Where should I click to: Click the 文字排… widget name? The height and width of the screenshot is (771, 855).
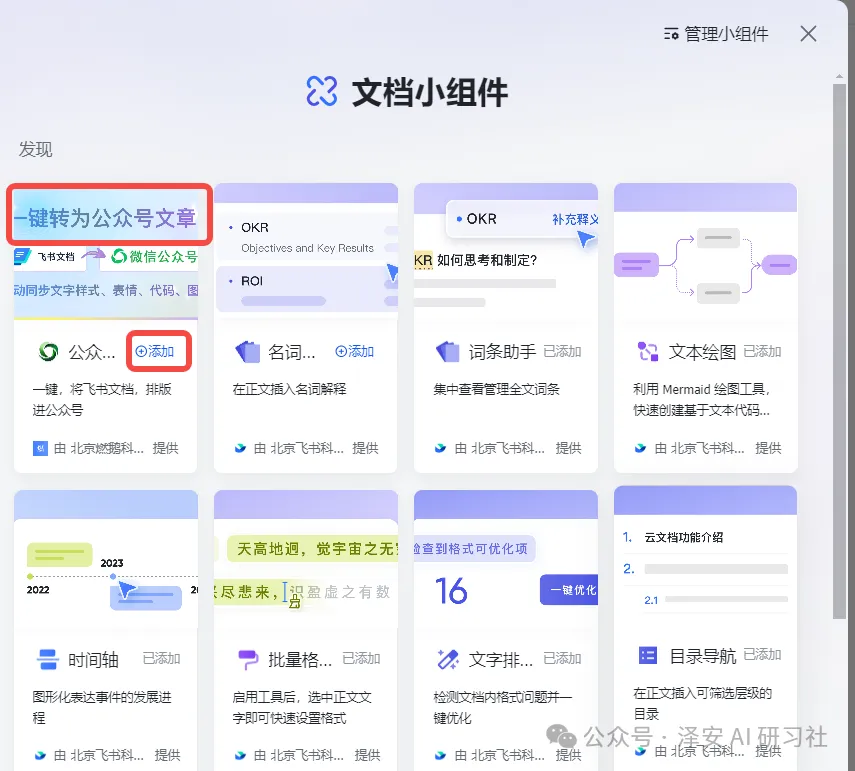501,660
